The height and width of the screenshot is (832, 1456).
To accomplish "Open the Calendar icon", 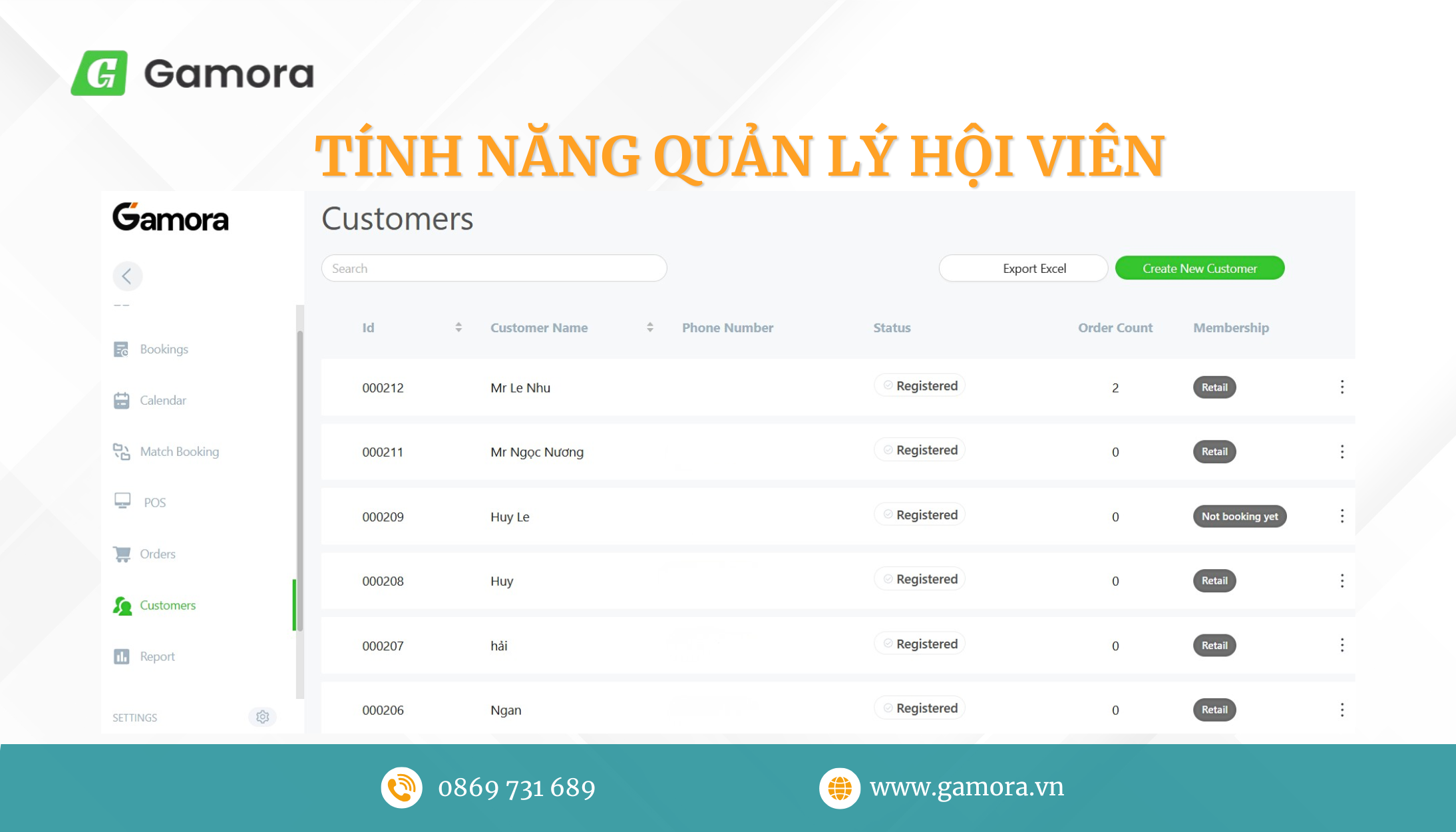I will point(122,400).
